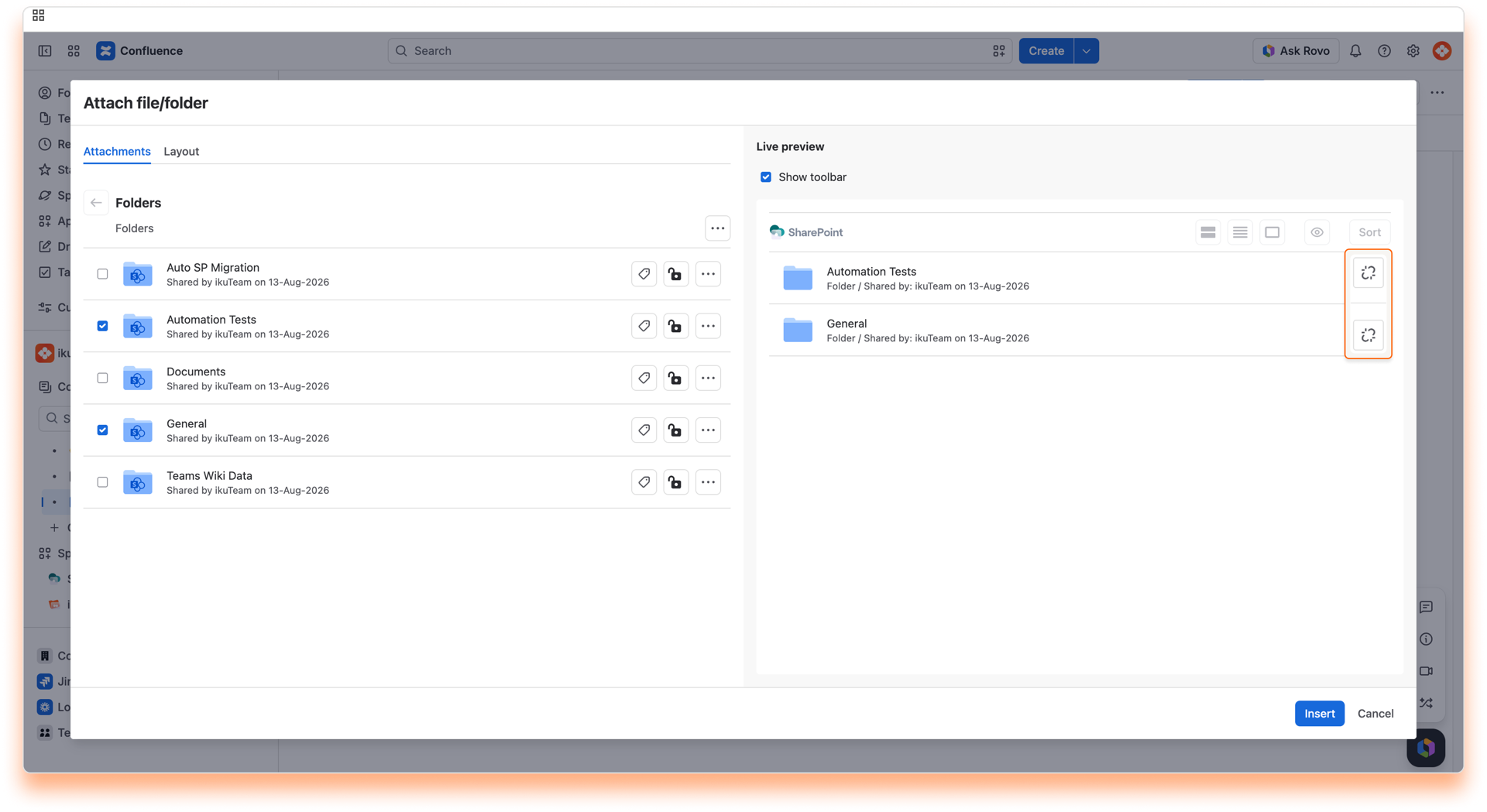
Task: Disable the Show toolbar checkbox
Action: [x=766, y=177]
